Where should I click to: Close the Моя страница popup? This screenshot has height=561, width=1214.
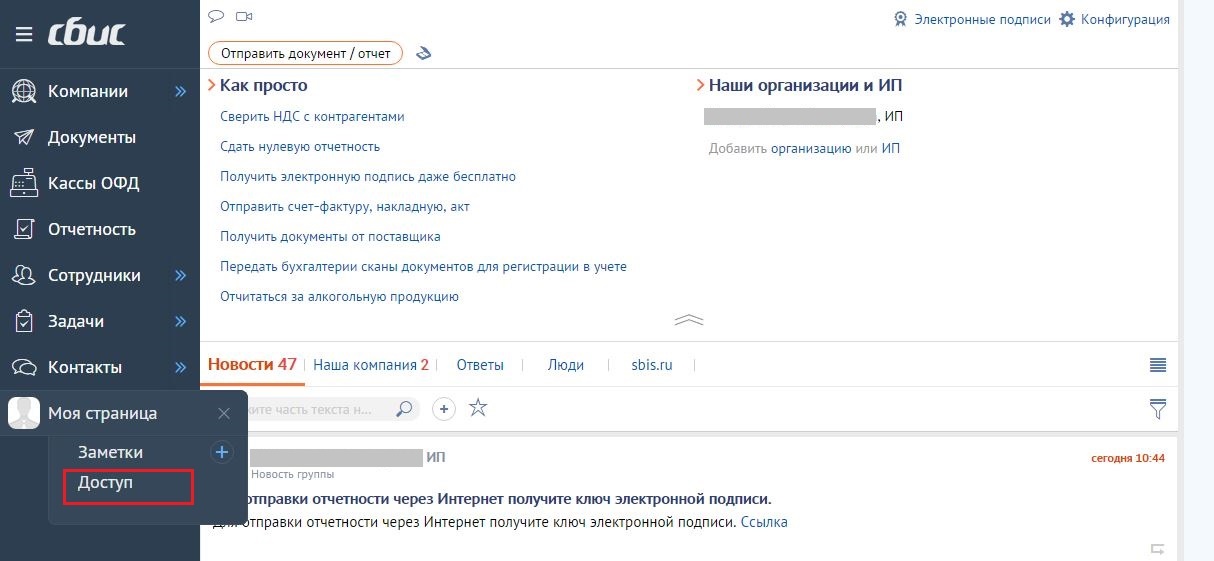pyautogui.click(x=224, y=413)
